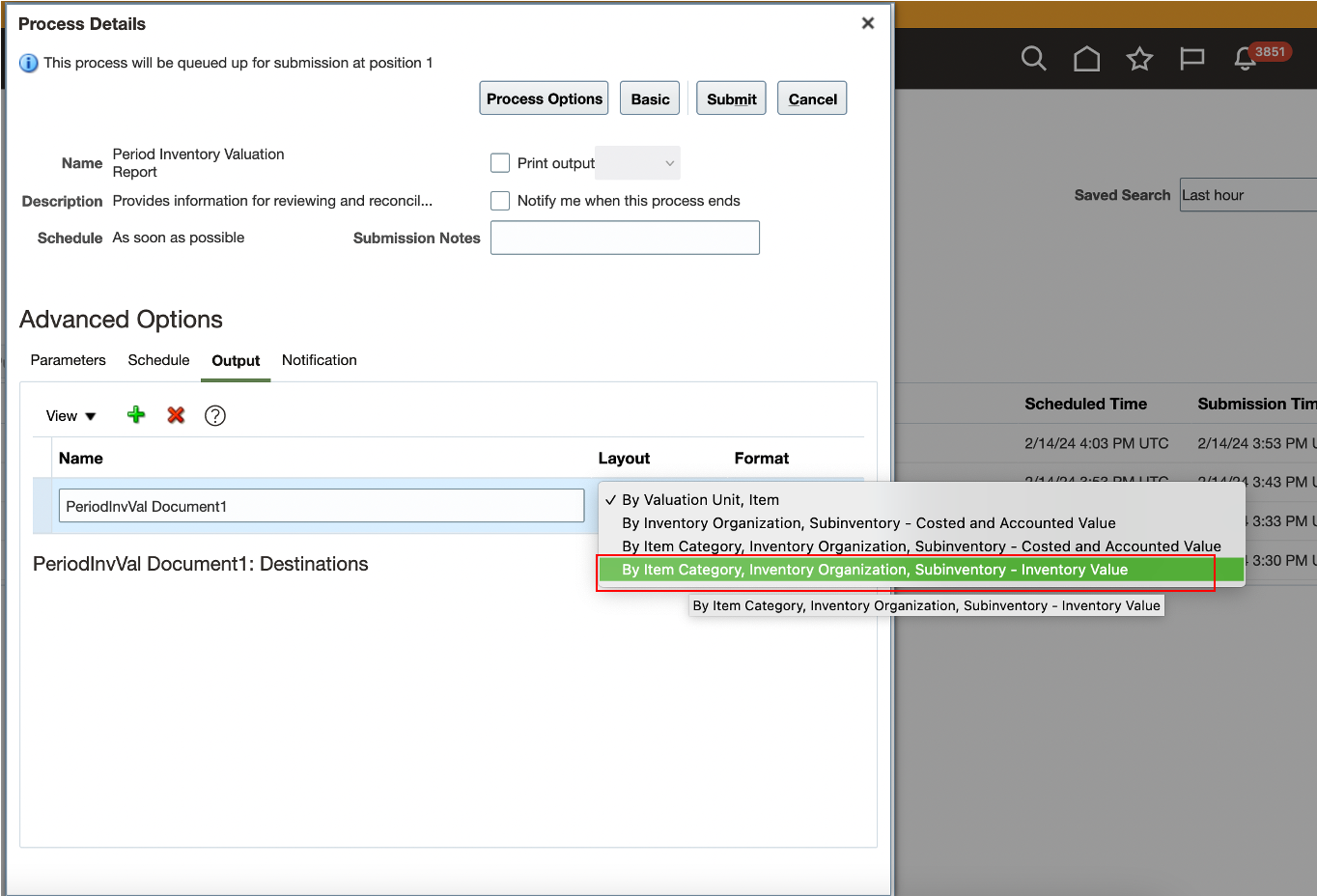Open global search with the magnifier icon
This screenshot has height=896, width=1317.
(x=1033, y=58)
